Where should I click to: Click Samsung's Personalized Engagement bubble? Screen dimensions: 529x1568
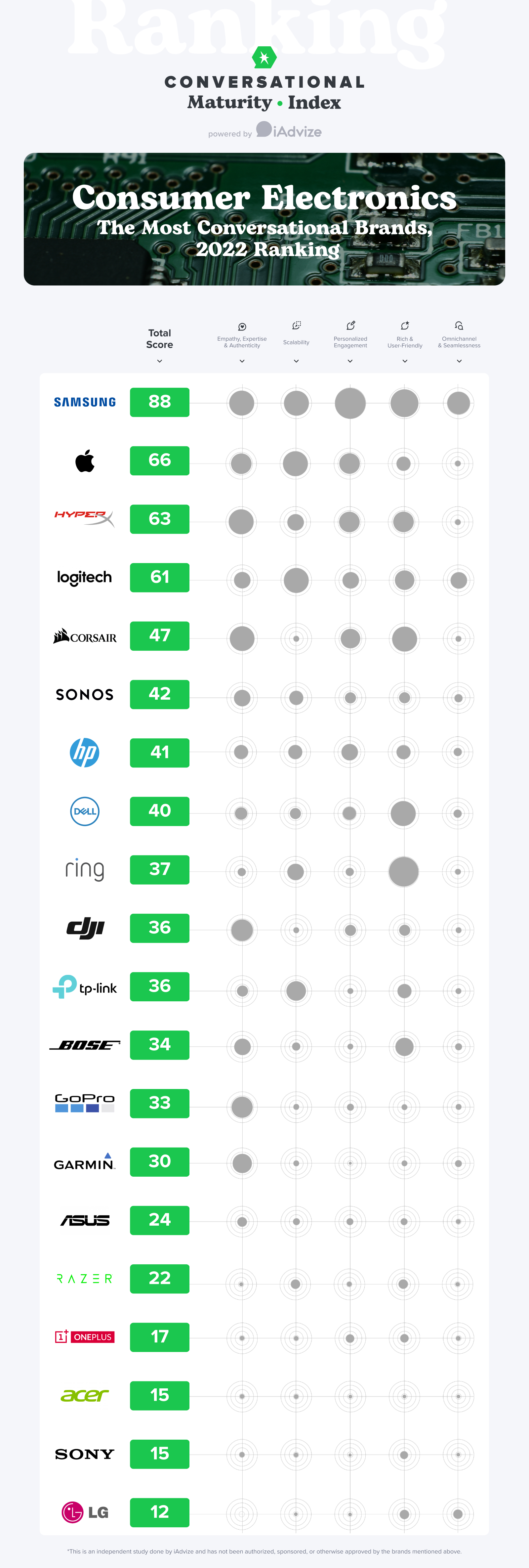click(350, 403)
